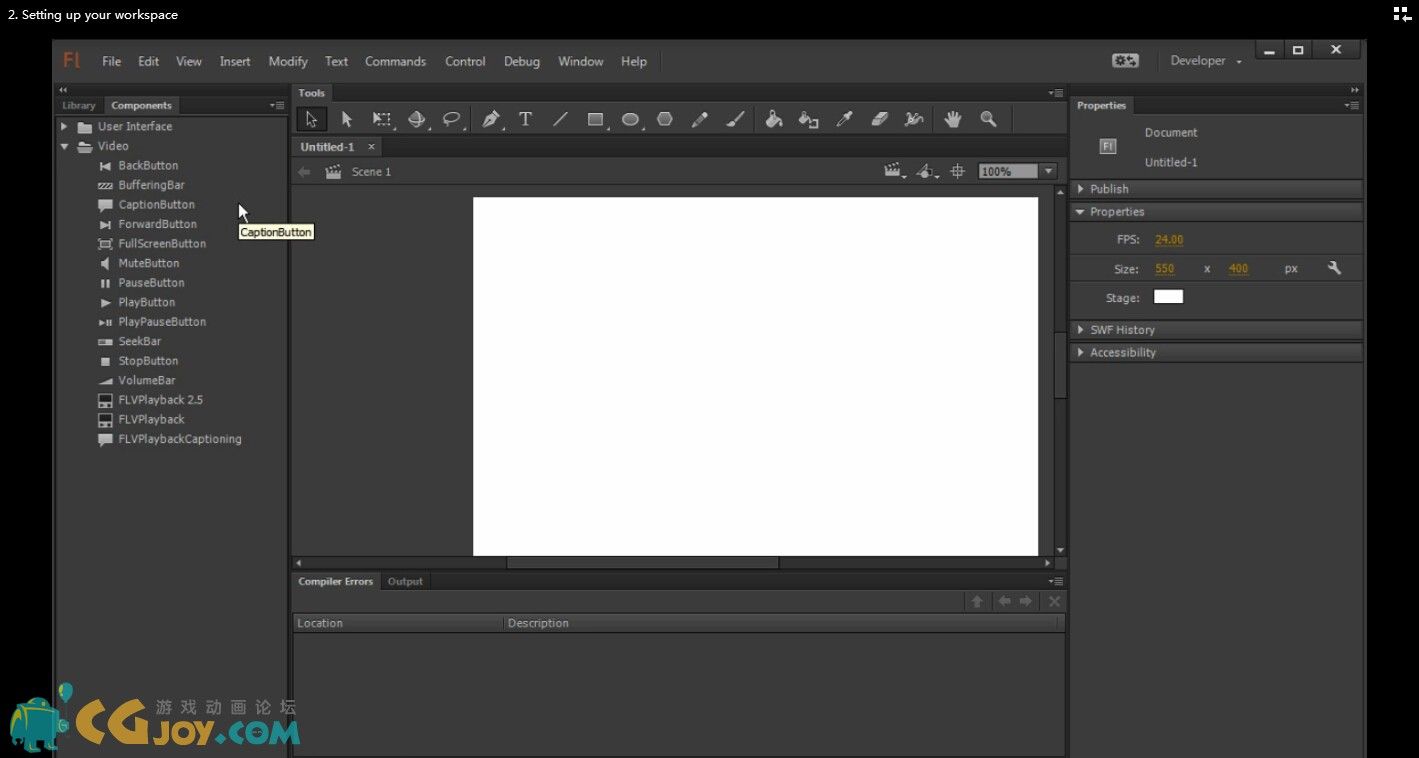Open the stage zoom percentage dropdown arrow
Viewport: 1419px width, 758px height.
coord(1049,172)
